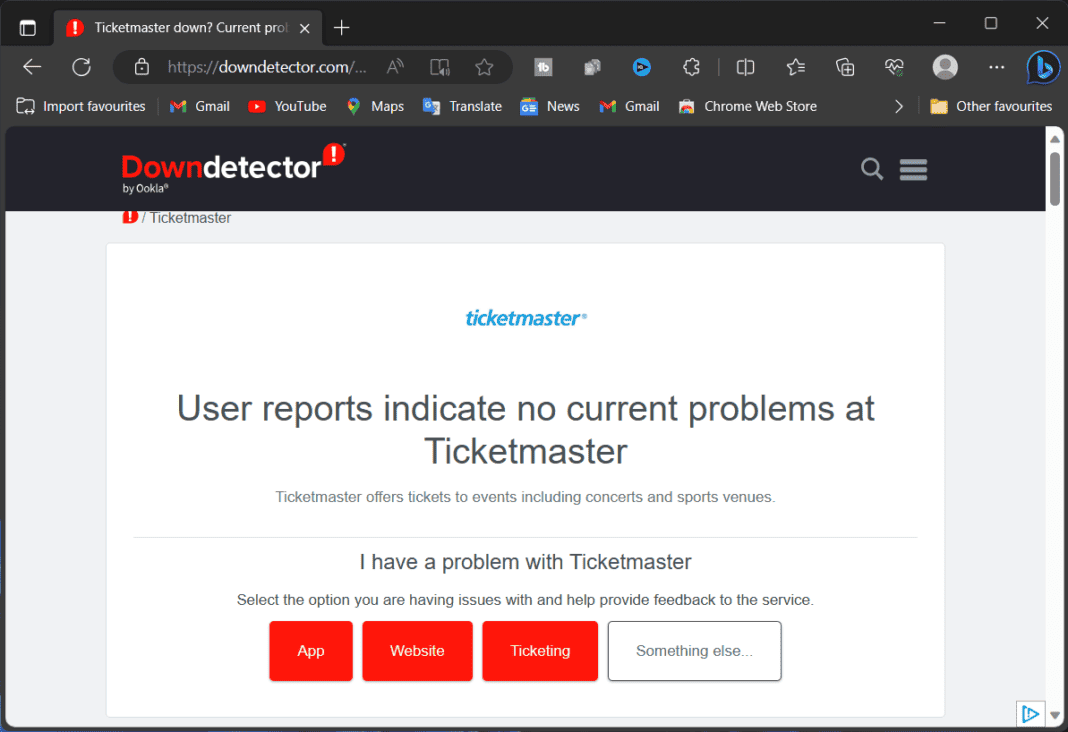Image resolution: width=1068 pixels, height=732 pixels.
Task: Expand the bookmarks bar overflow chevron
Action: 899,106
